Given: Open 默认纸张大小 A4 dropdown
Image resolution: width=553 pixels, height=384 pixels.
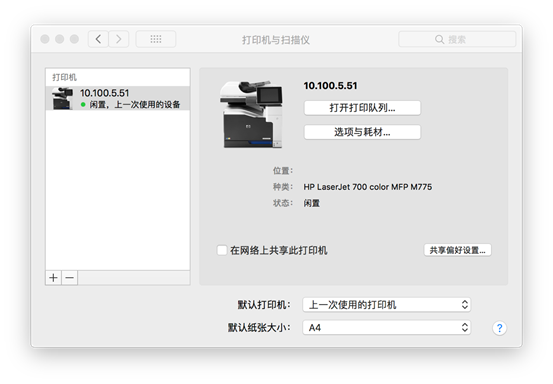Looking at the screenshot, I should tap(387, 328).
